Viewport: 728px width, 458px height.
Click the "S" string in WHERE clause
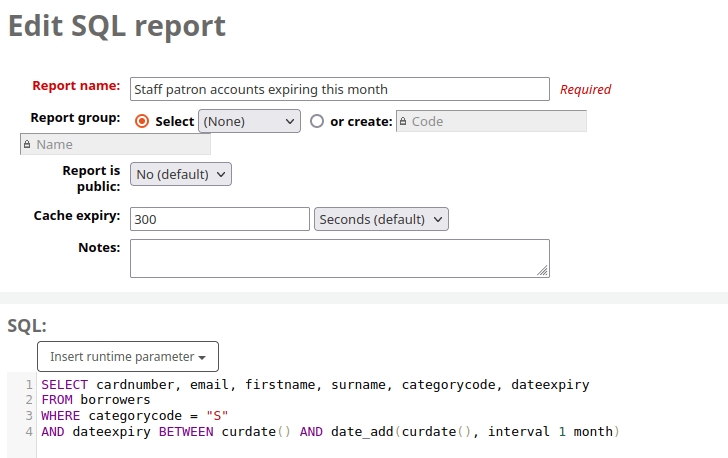pyautogui.click(x=217, y=415)
